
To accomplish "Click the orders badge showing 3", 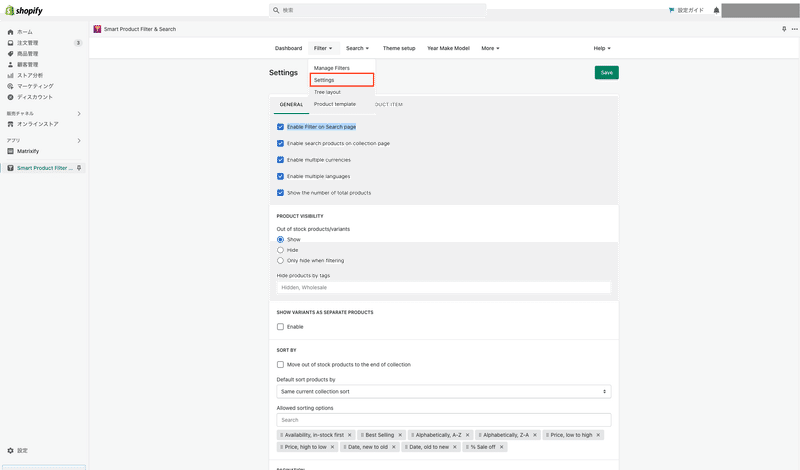I will 78,43.
